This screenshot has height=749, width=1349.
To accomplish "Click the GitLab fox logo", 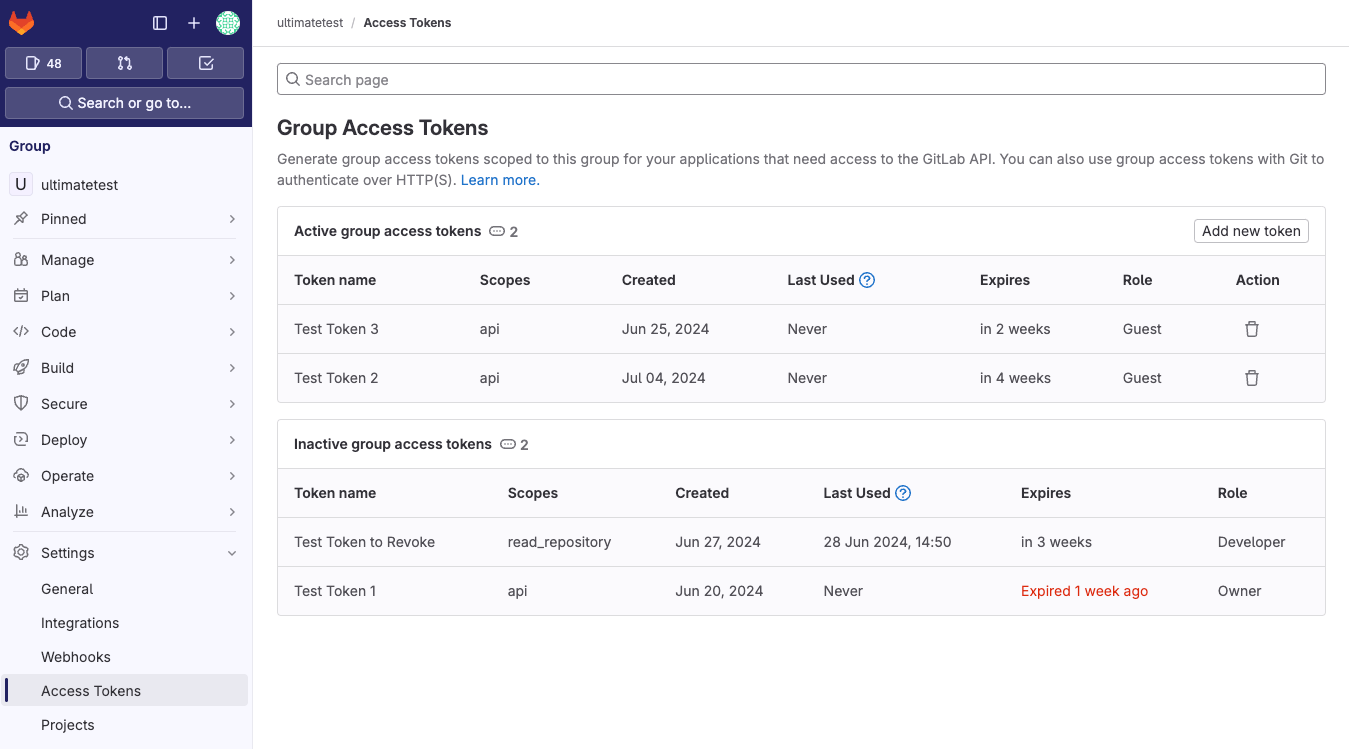I will pyautogui.click(x=21, y=22).
